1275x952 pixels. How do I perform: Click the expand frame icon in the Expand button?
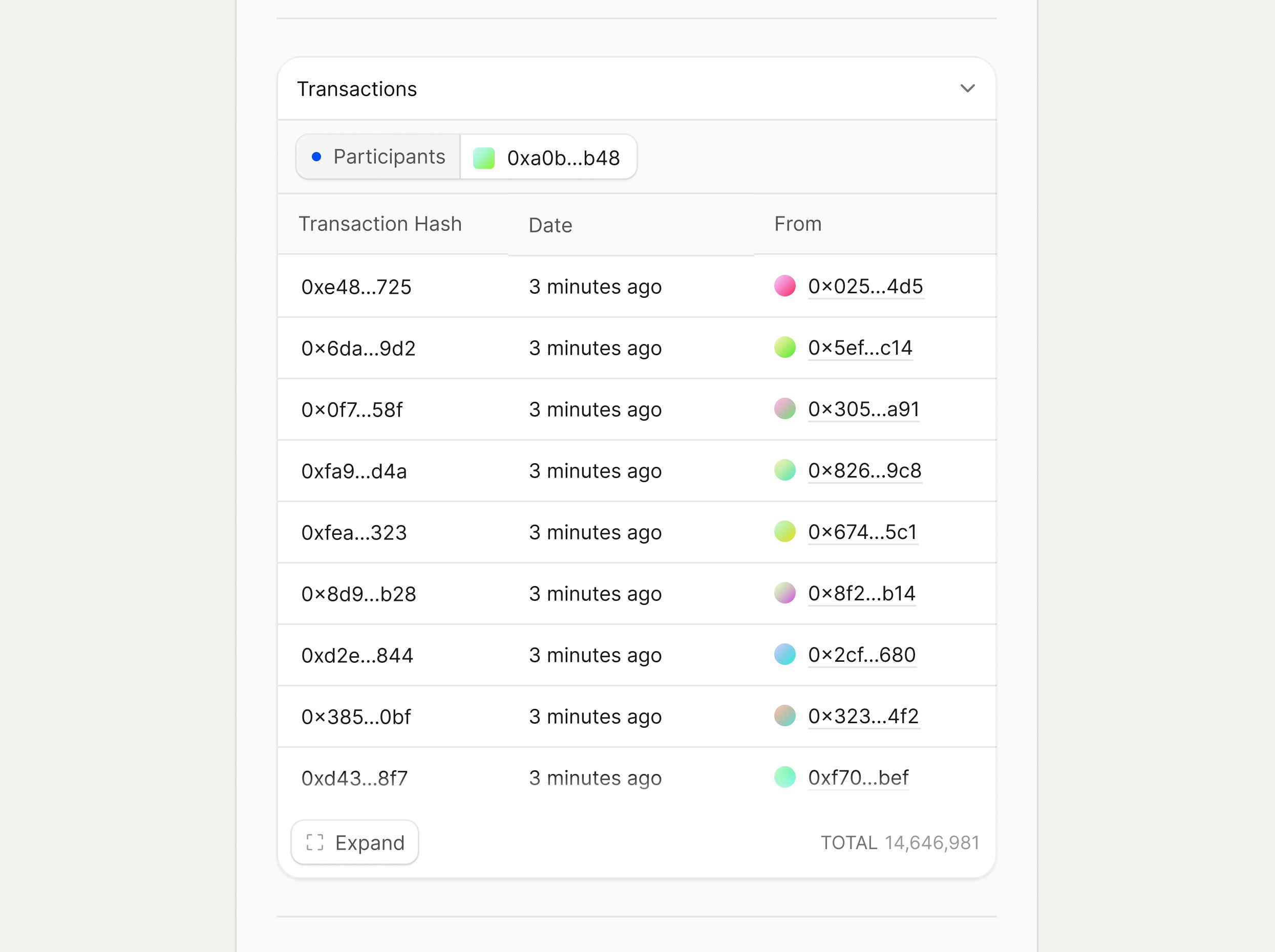tap(315, 842)
